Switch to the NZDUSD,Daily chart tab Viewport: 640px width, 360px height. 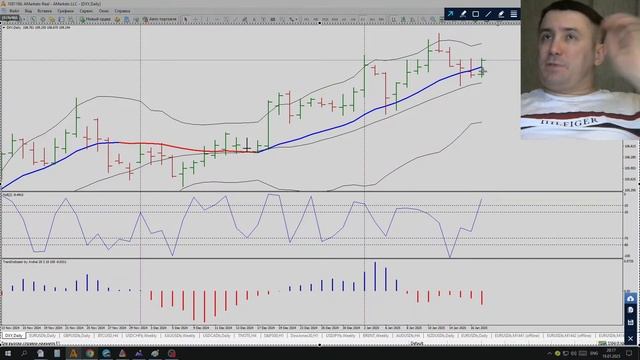[x=440, y=336]
